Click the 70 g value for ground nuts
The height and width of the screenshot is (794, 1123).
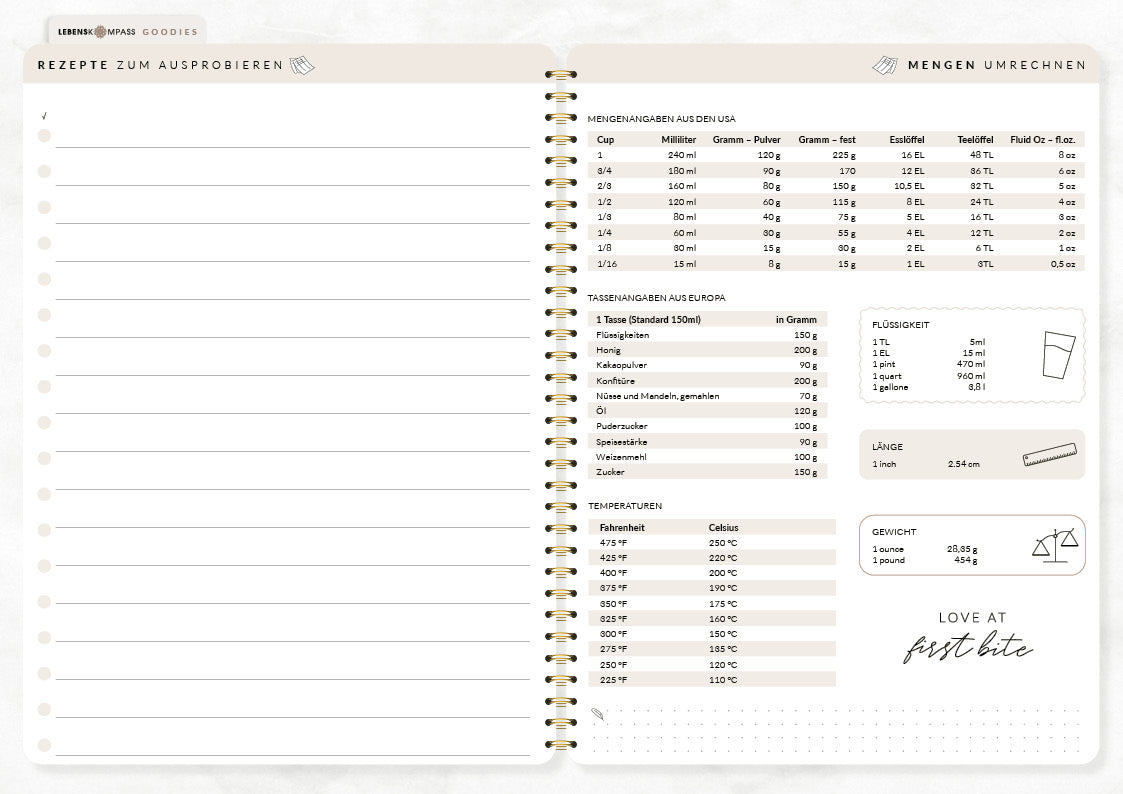coord(808,396)
